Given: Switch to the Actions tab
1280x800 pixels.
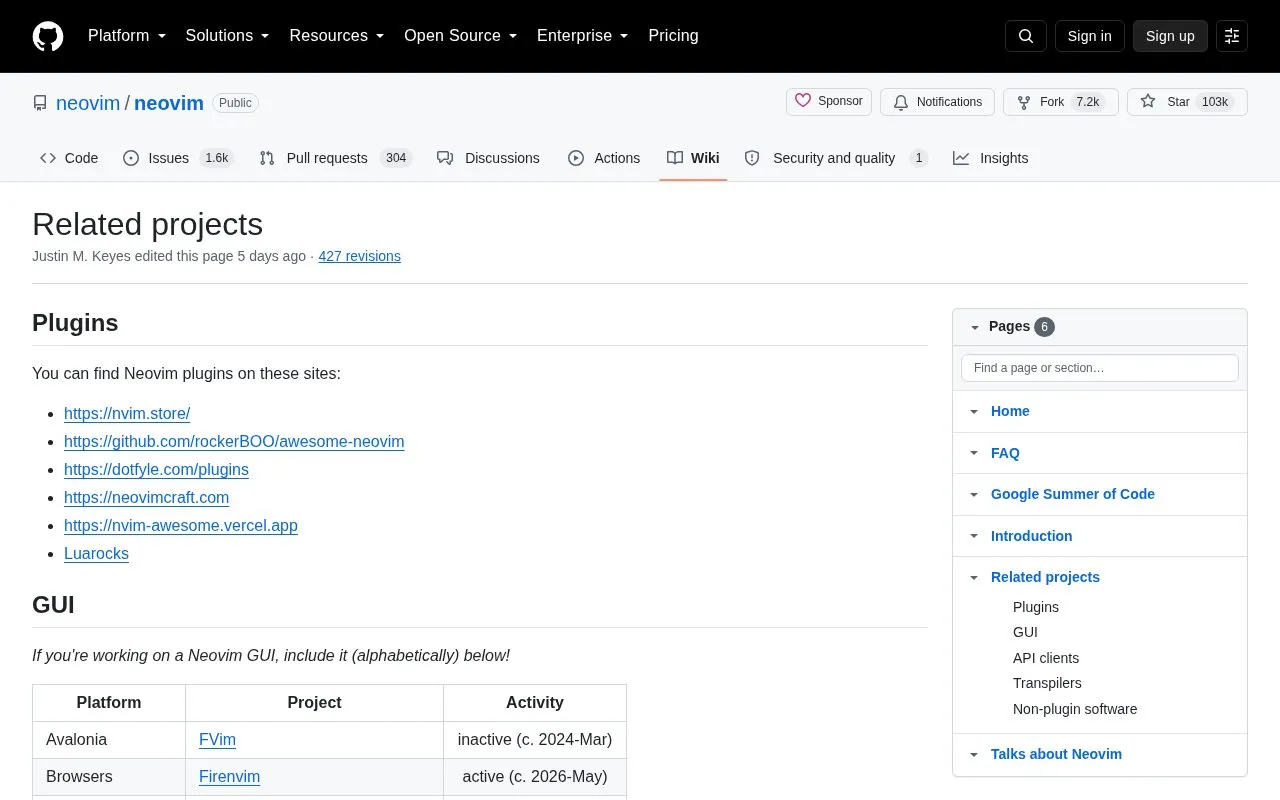Looking at the screenshot, I should click(x=604, y=158).
